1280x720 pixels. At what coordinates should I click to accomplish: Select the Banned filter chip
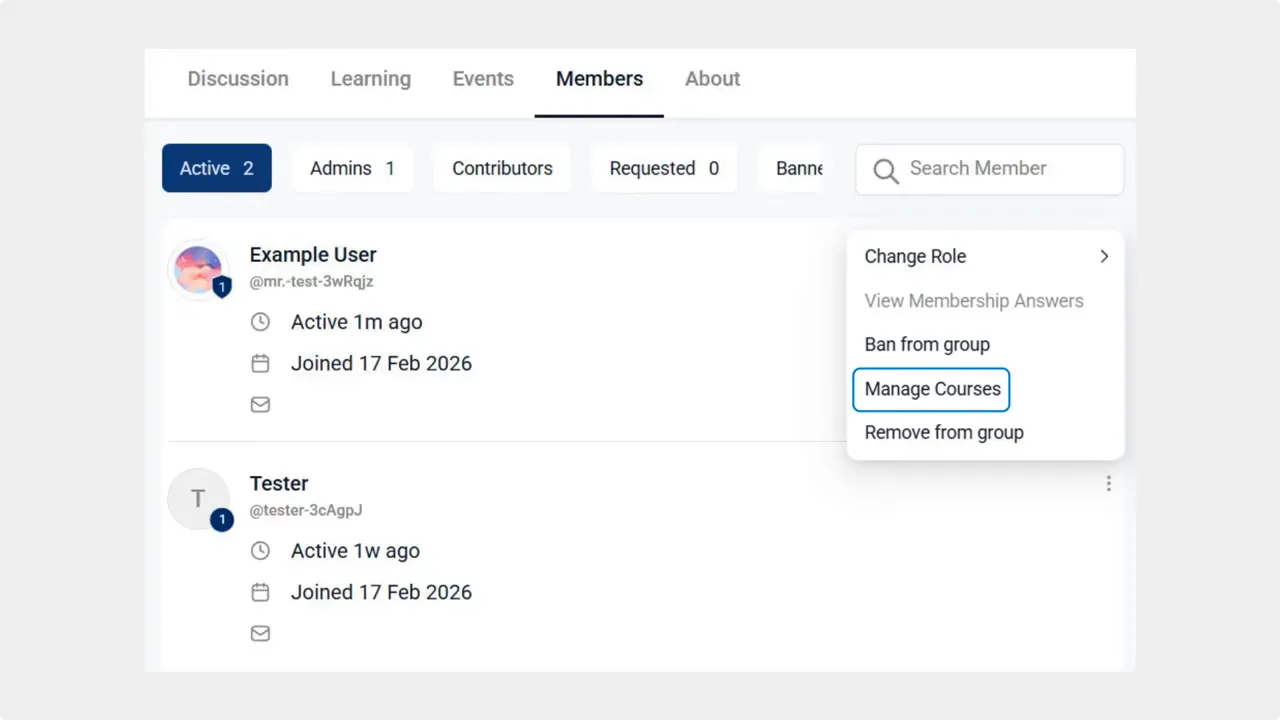point(801,168)
